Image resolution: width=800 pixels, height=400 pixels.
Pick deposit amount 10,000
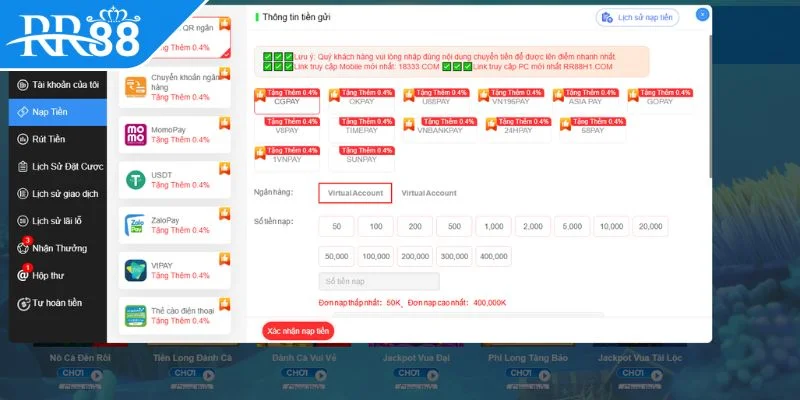pyautogui.click(x=611, y=227)
